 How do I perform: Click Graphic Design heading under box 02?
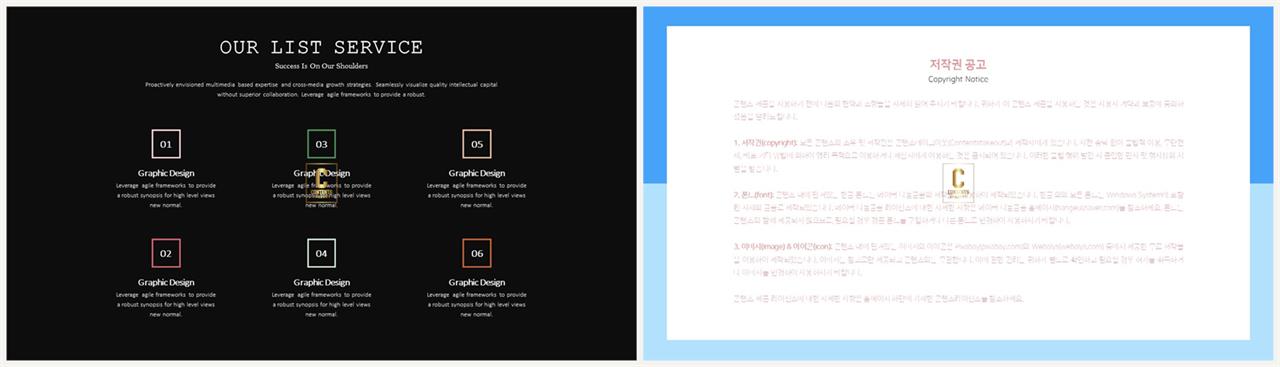pyautogui.click(x=166, y=282)
